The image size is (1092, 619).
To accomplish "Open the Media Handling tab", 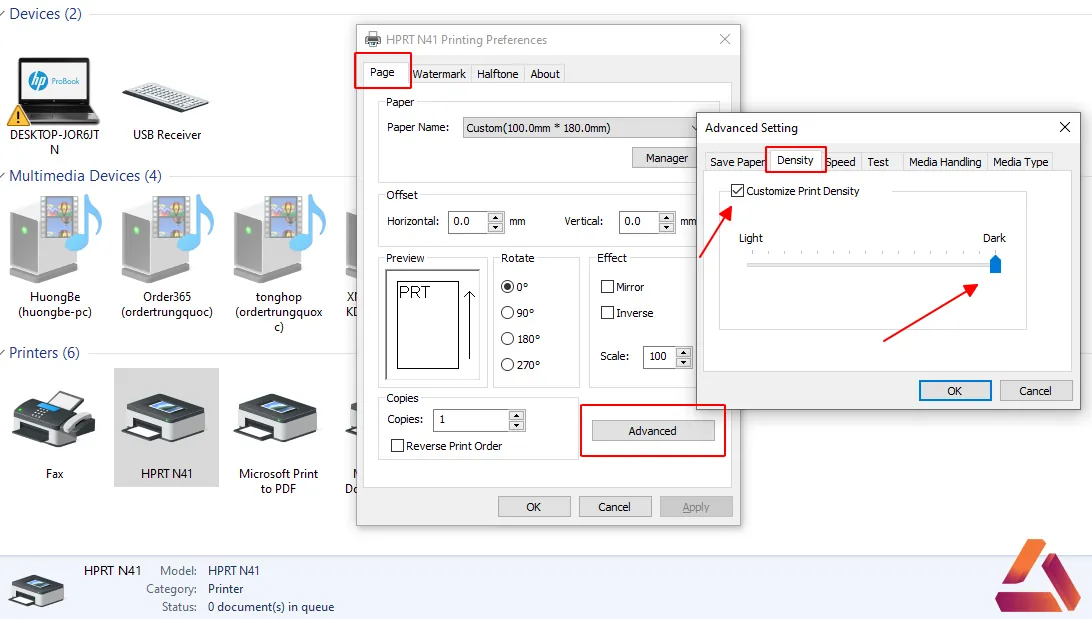I will tap(945, 162).
